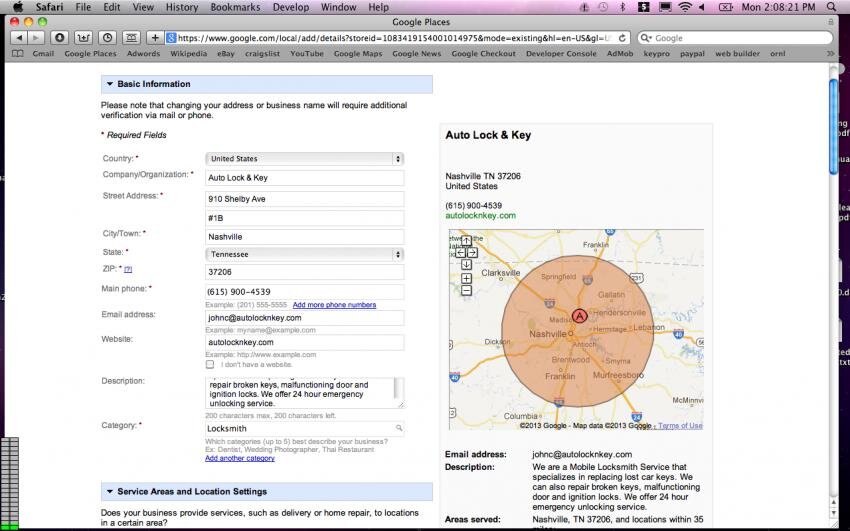Open the State dropdown showing Tennessee

point(305,254)
